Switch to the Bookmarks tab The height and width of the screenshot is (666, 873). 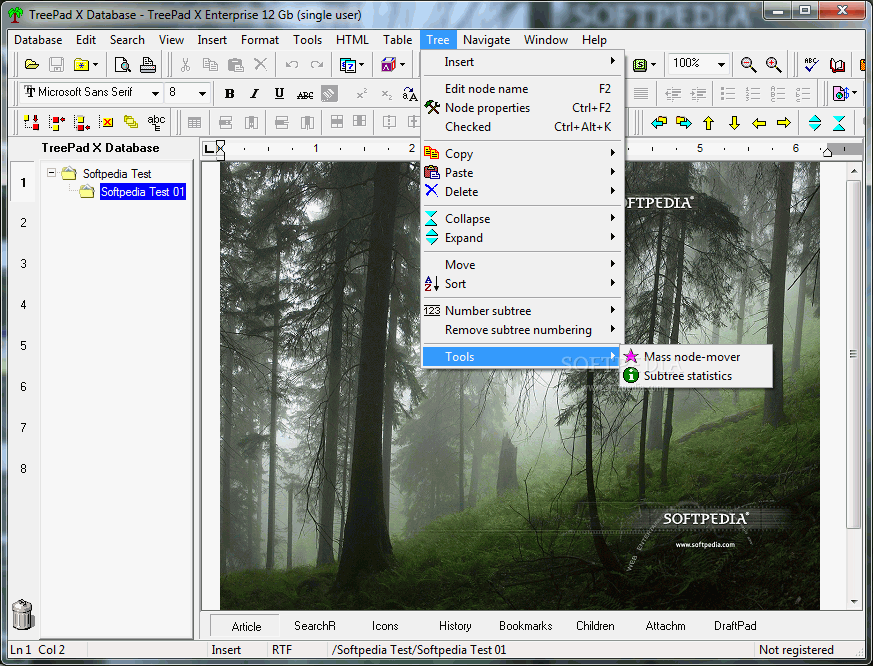click(525, 626)
